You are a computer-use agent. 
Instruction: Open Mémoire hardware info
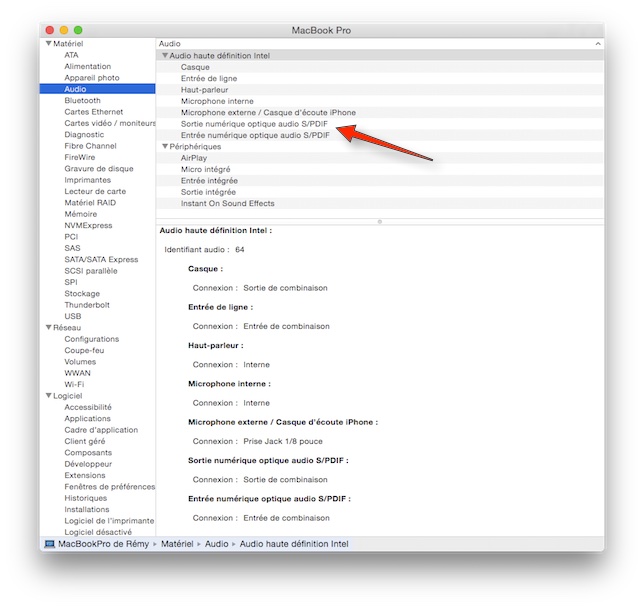(80, 214)
